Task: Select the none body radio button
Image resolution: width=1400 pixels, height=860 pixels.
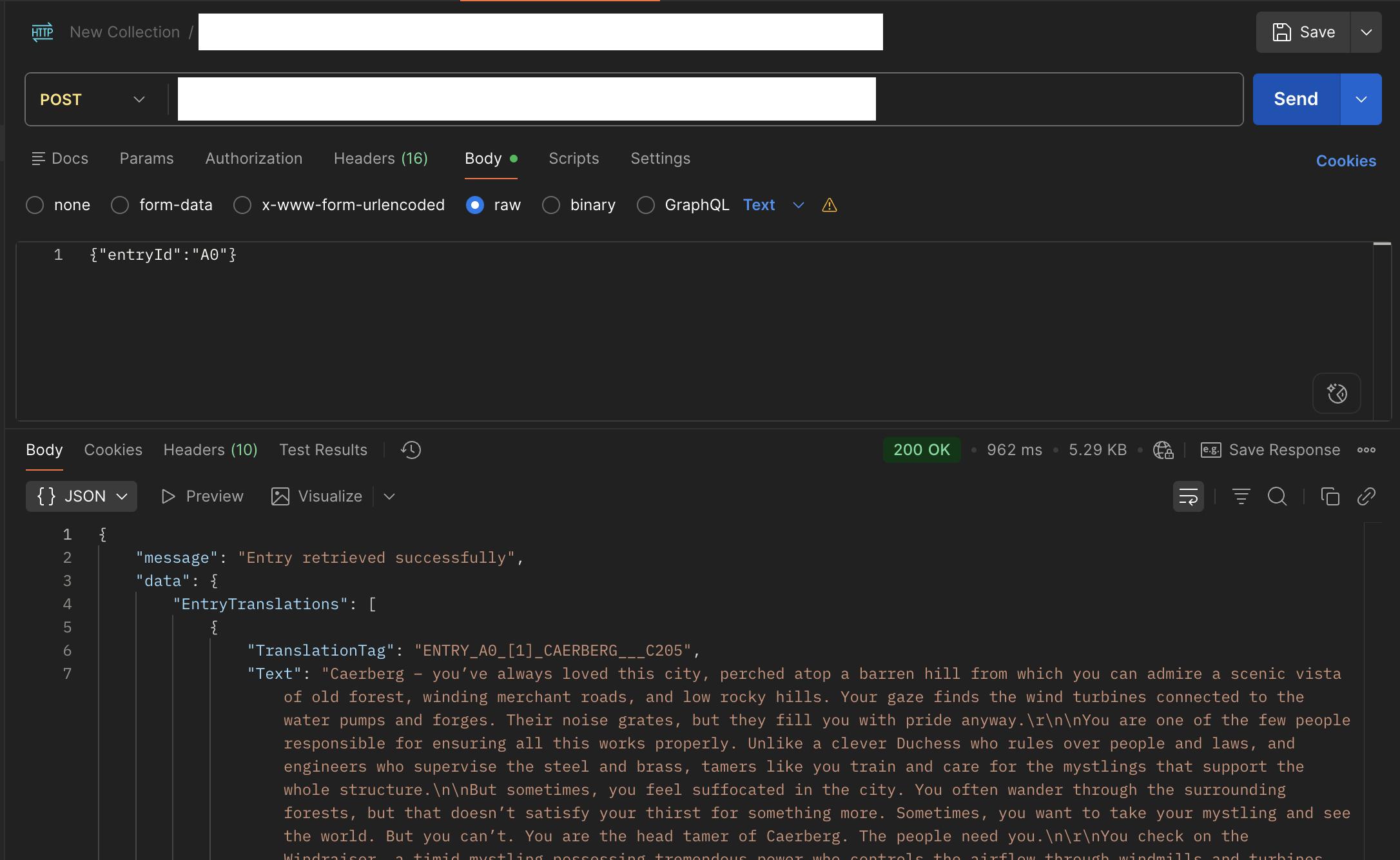Action: [35, 205]
